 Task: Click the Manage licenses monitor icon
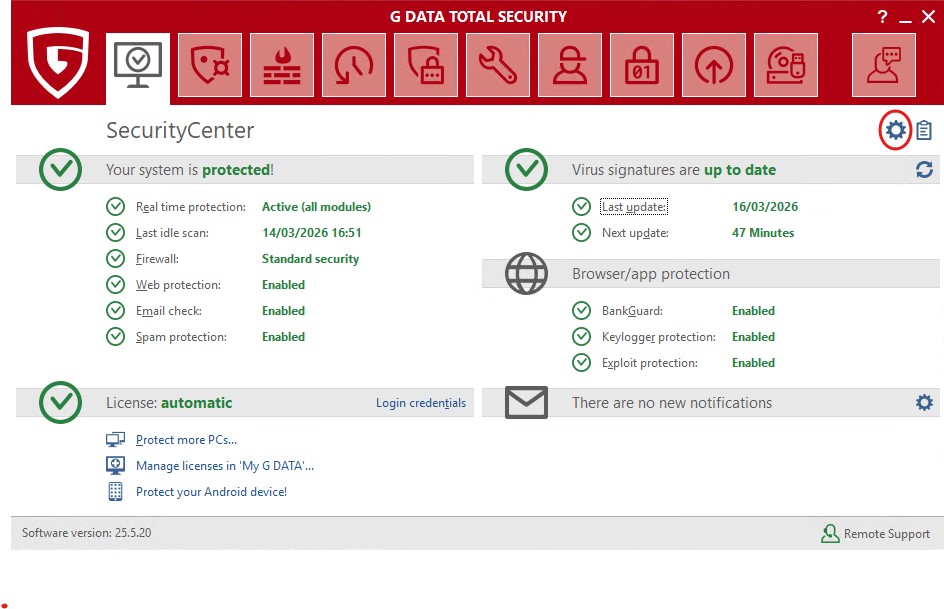pos(115,465)
